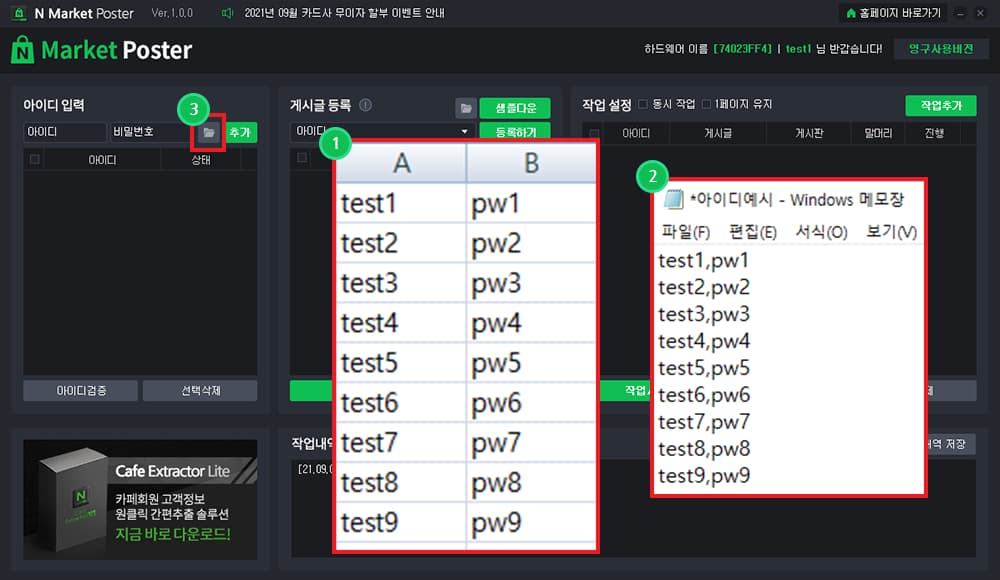Click the N Market Poster logo

101,50
